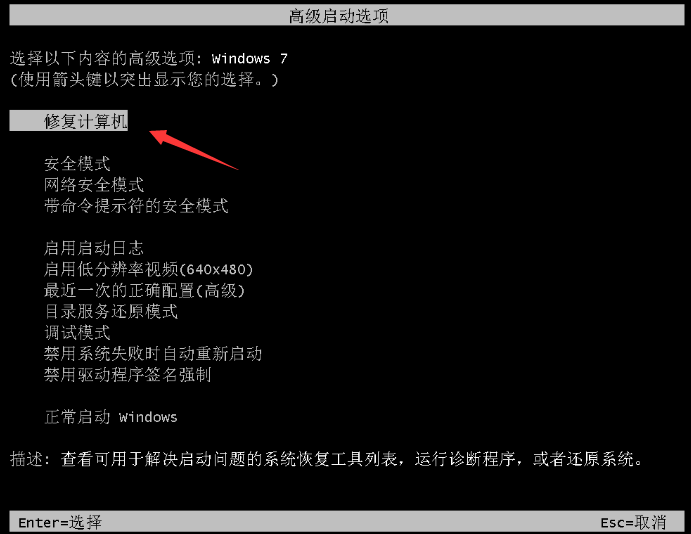This screenshot has height=534, width=691.
Task: Click the Esc=取消 hint in the bottom bar
Action: pos(633,523)
